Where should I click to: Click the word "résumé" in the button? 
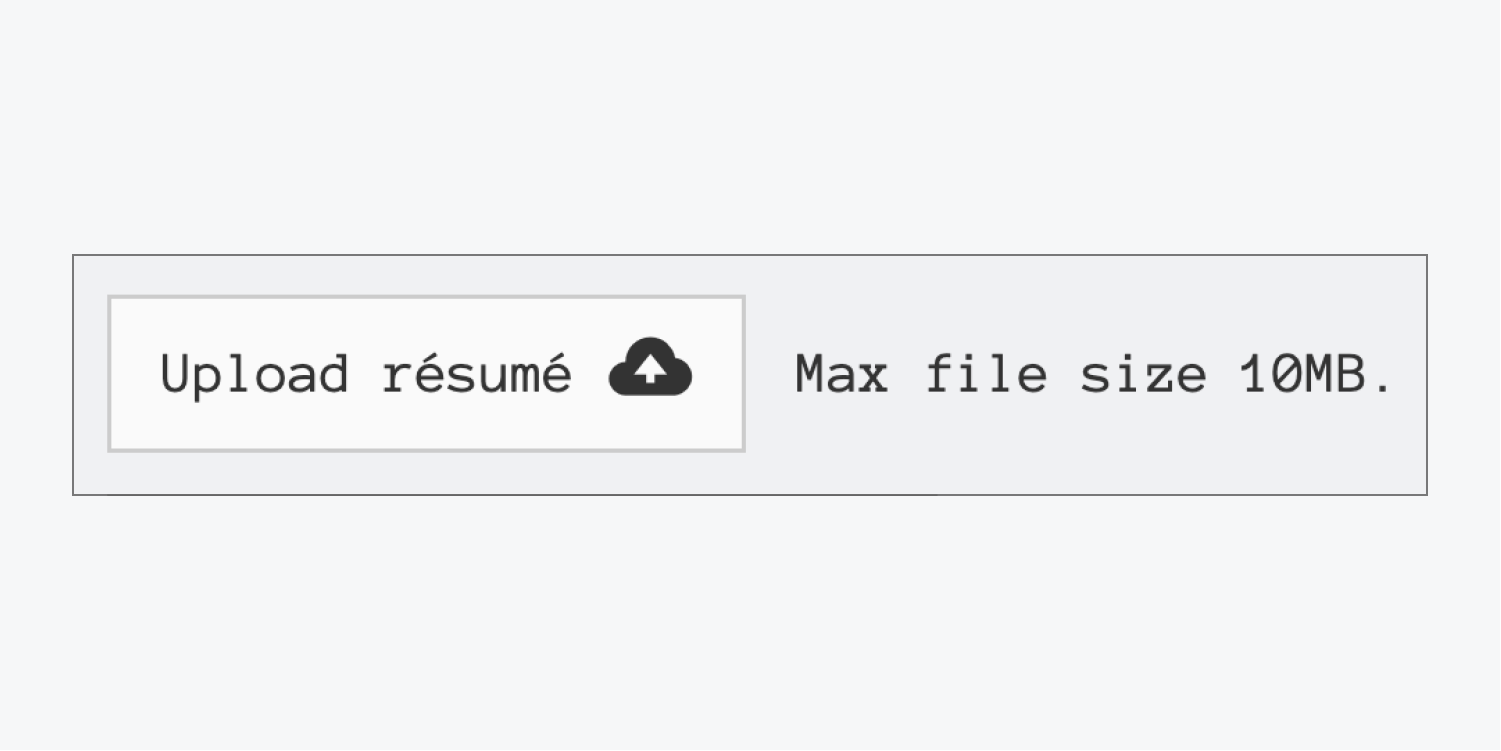[x=477, y=372]
